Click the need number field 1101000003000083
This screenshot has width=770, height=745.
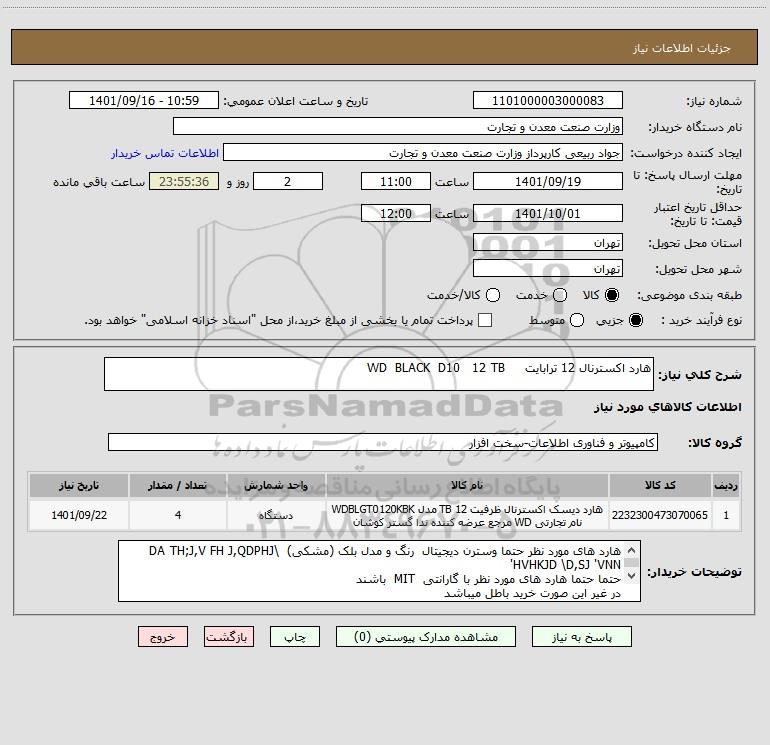click(x=548, y=101)
